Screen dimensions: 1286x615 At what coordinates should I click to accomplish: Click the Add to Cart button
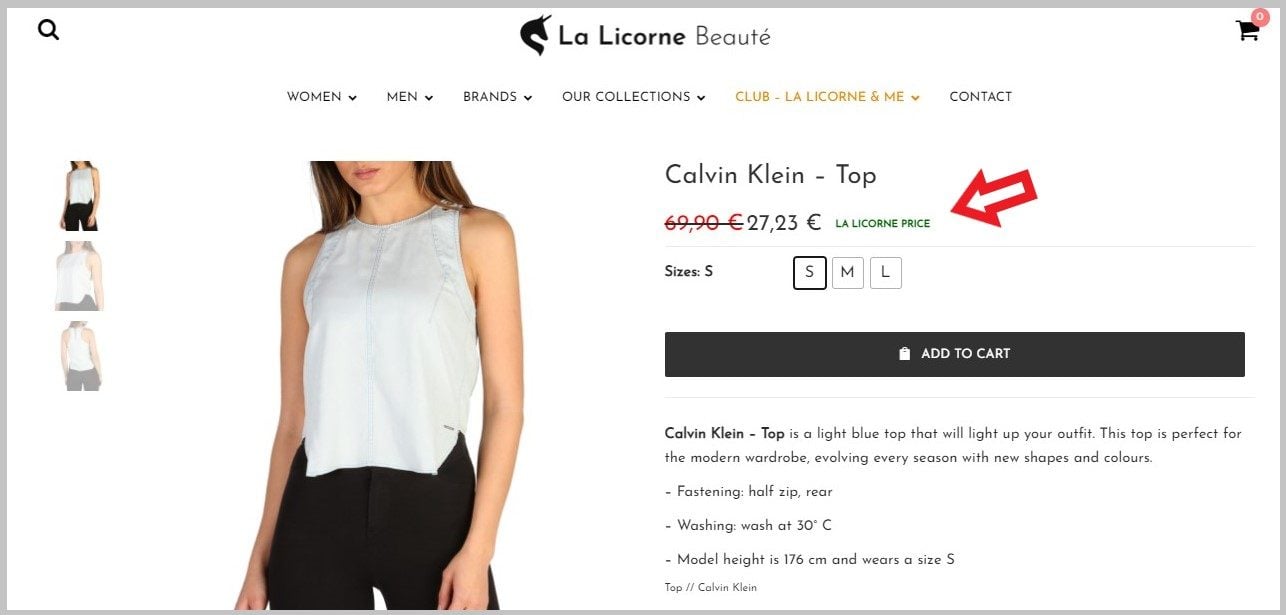pyautogui.click(x=954, y=354)
